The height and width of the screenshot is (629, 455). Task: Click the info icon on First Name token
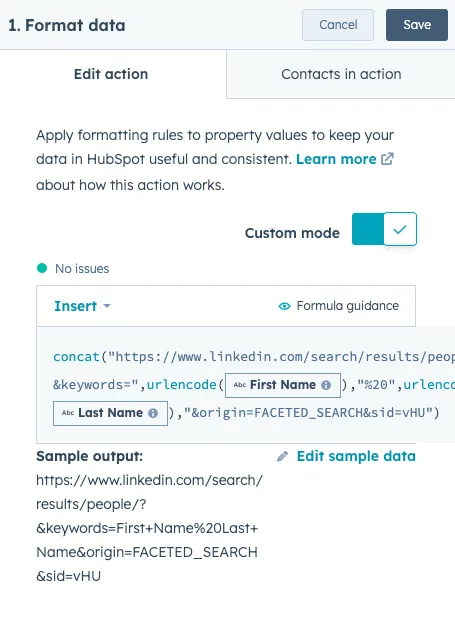[x=326, y=386]
